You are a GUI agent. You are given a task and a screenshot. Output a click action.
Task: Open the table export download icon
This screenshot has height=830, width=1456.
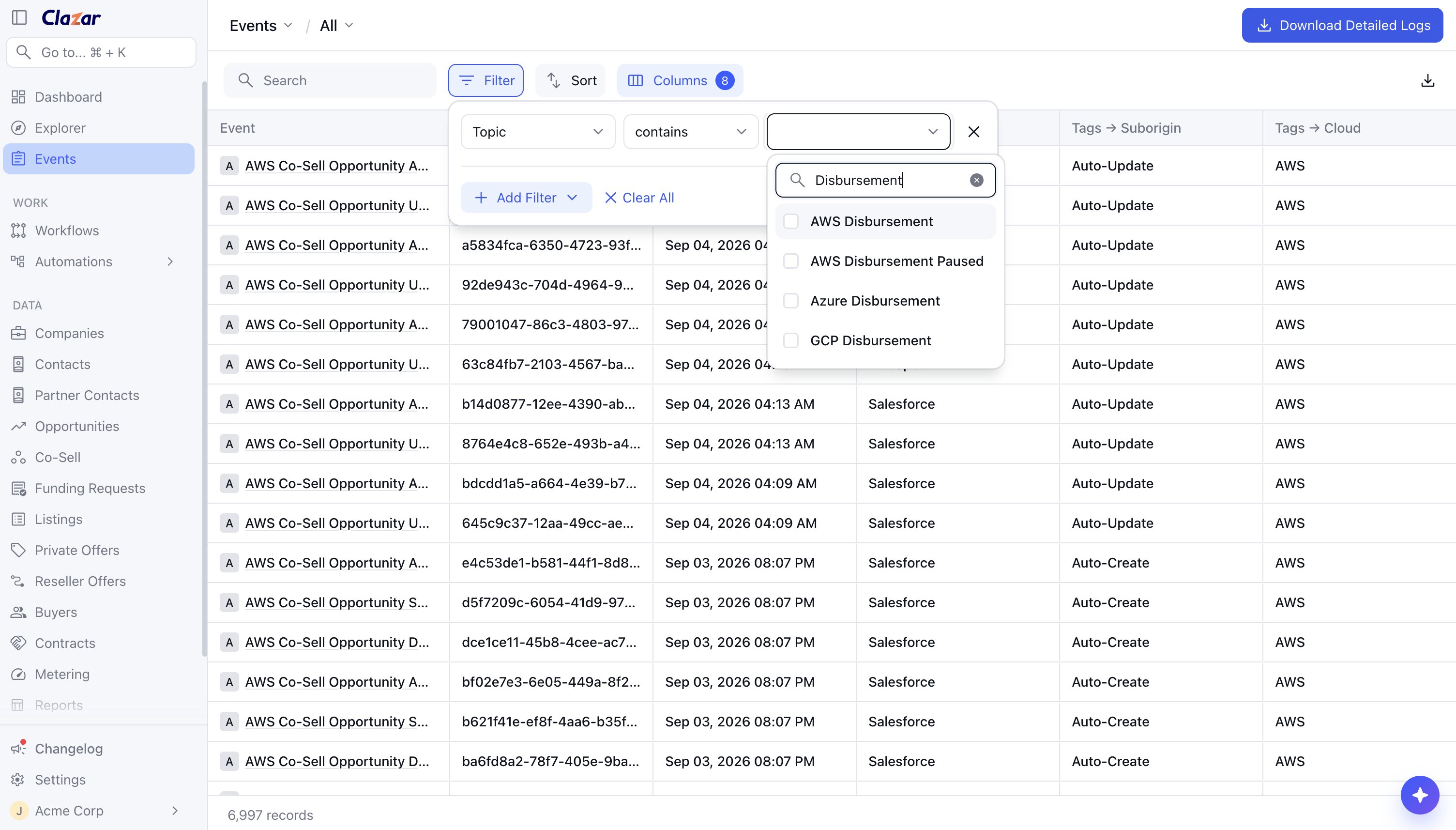[x=1427, y=80]
